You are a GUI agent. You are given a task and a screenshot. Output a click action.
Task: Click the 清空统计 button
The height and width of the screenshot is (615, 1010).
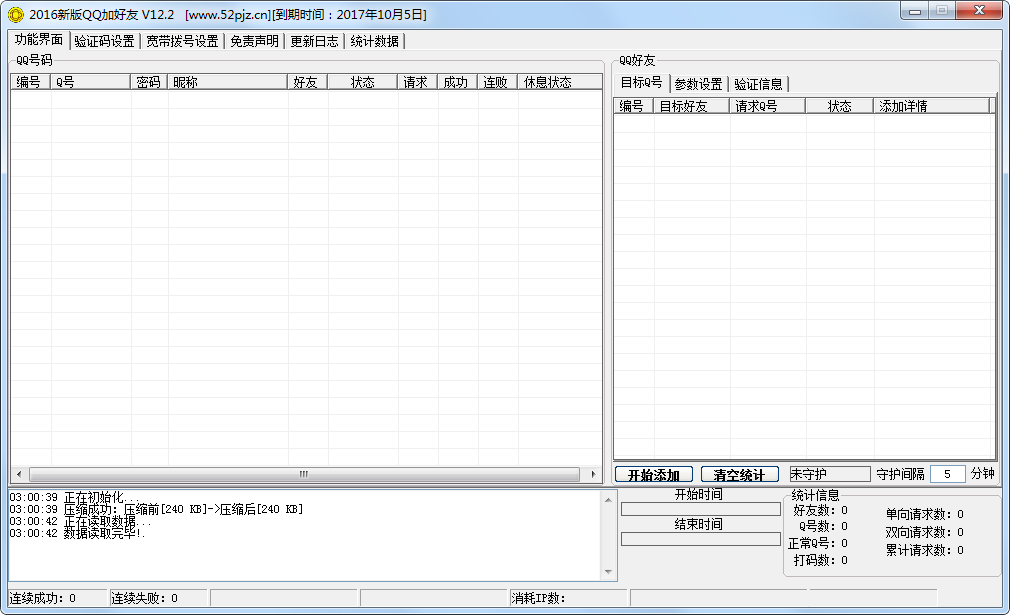point(739,474)
